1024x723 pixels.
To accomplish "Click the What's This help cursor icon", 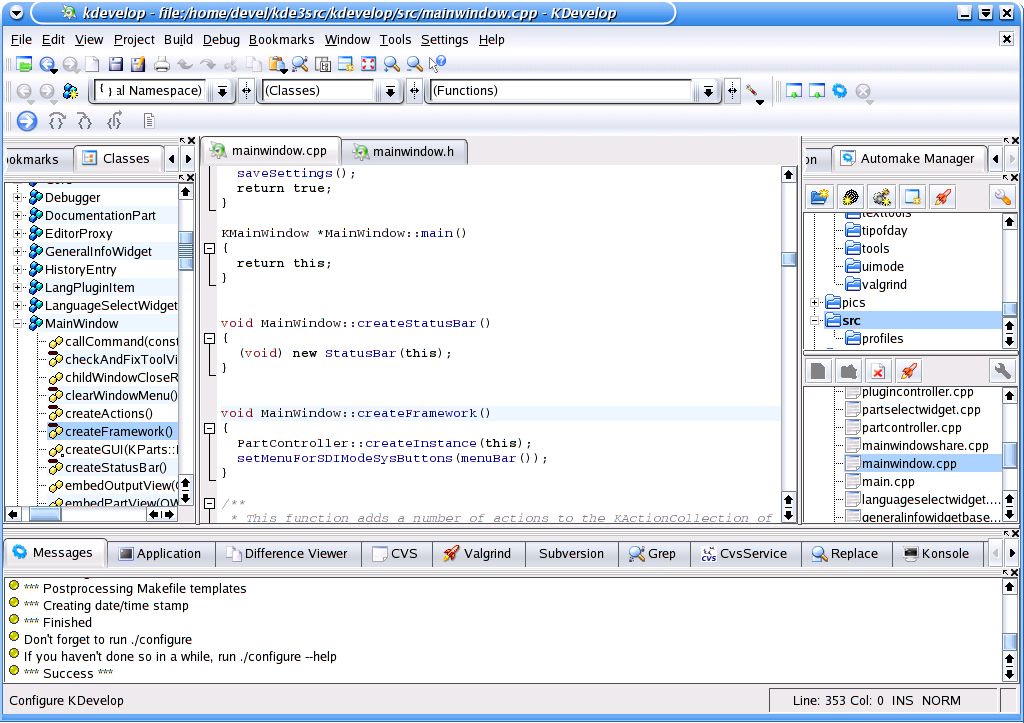I will tap(437, 64).
